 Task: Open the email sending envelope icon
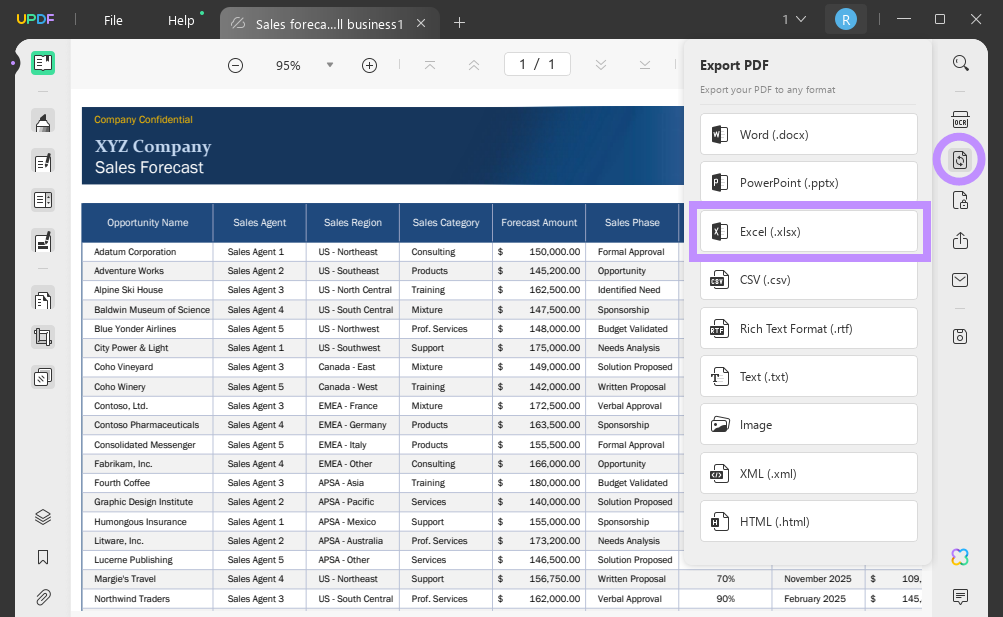coord(960,279)
